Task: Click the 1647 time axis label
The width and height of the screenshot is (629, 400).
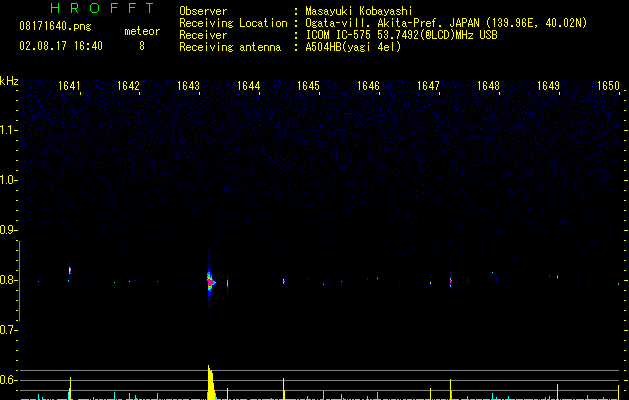Action: tap(428, 86)
